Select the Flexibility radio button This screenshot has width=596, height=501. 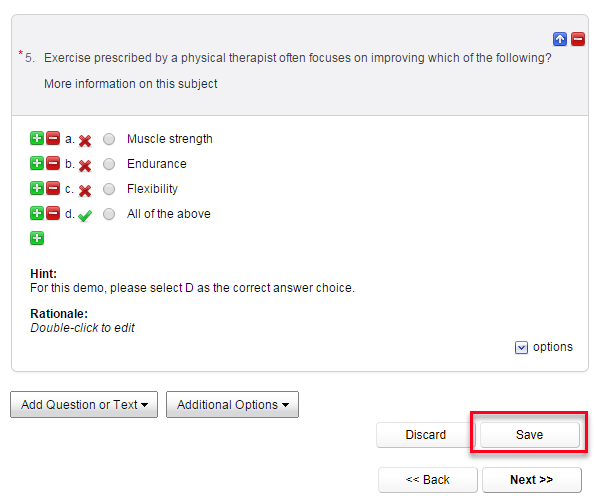pos(109,189)
